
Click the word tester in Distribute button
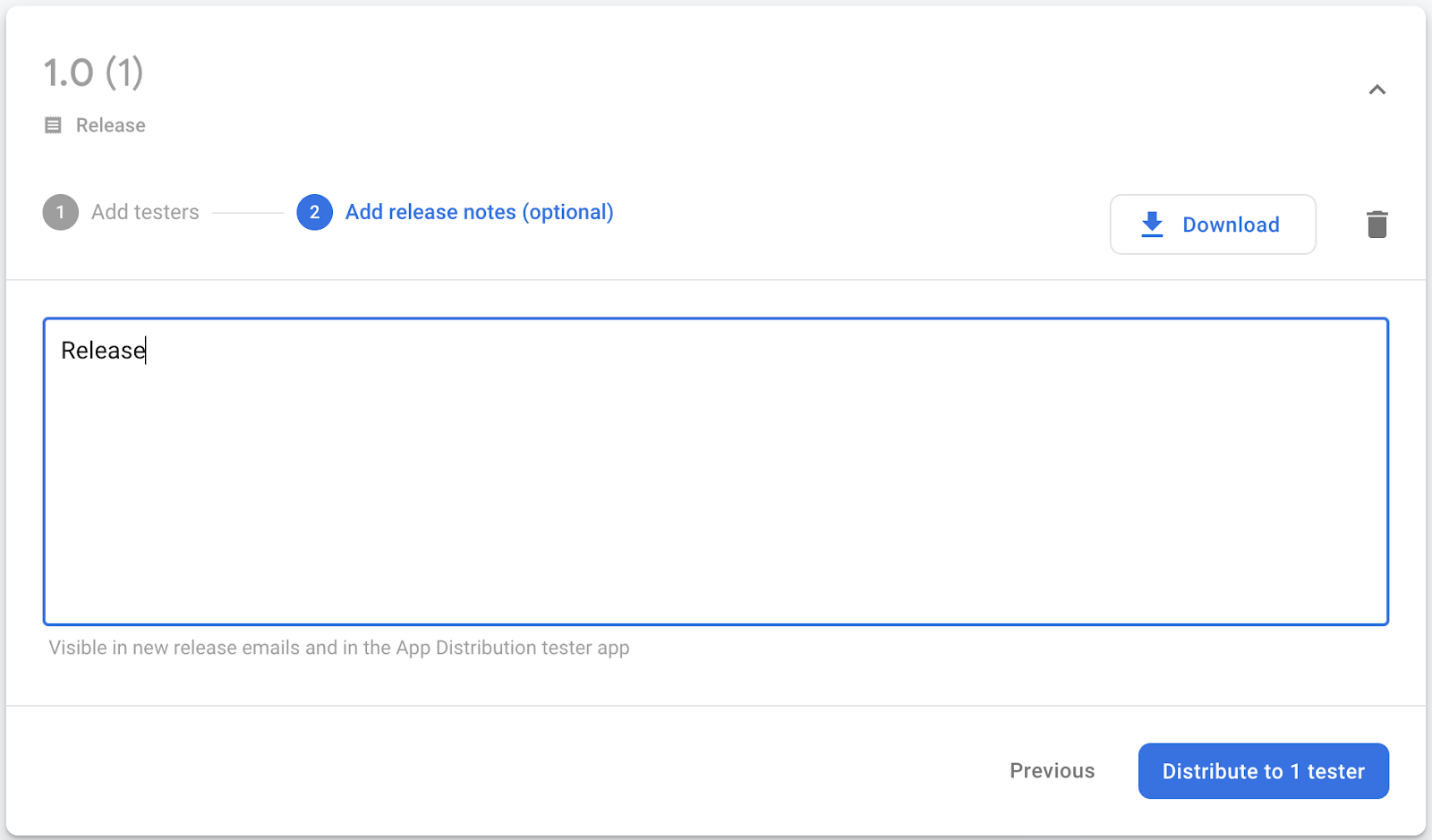pyautogui.click(x=1335, y=771)
